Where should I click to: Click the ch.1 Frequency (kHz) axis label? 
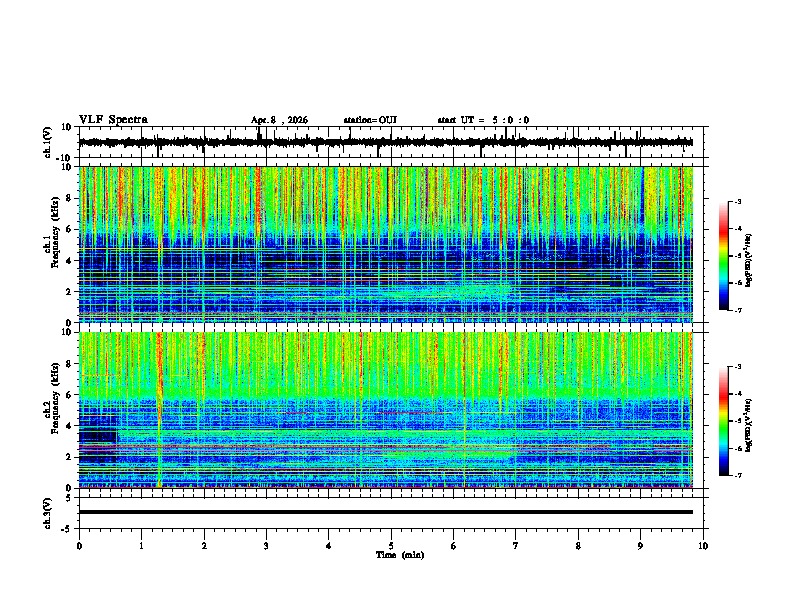(x=51, y=232)
